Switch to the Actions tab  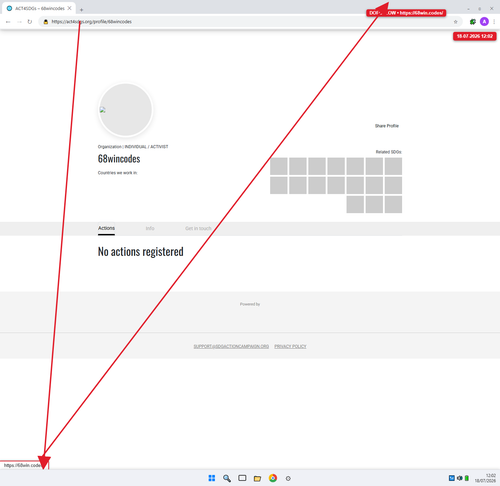point(106,228)
